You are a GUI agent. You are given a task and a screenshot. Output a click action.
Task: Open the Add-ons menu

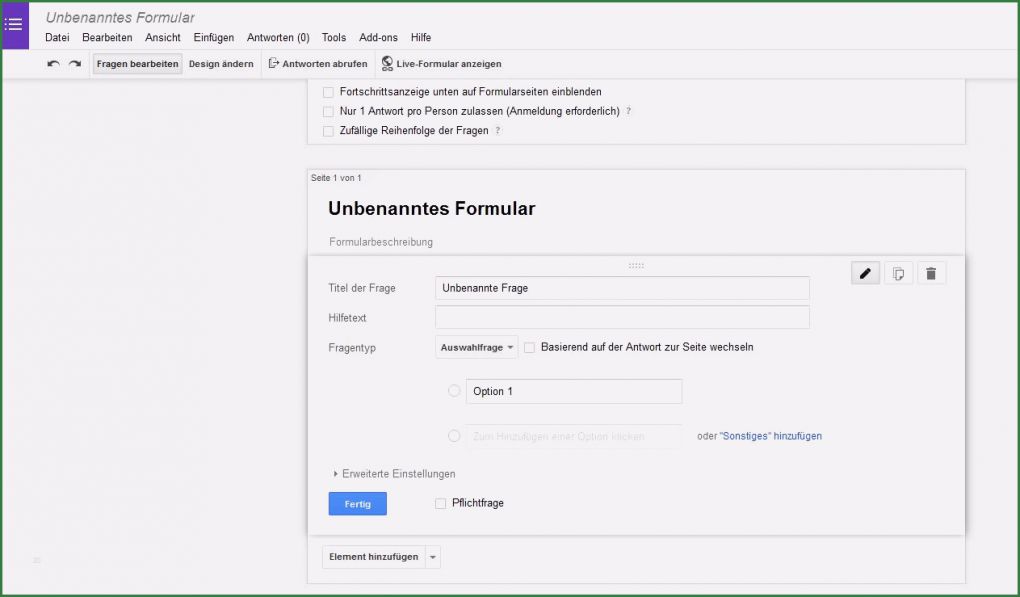(378, 37)
